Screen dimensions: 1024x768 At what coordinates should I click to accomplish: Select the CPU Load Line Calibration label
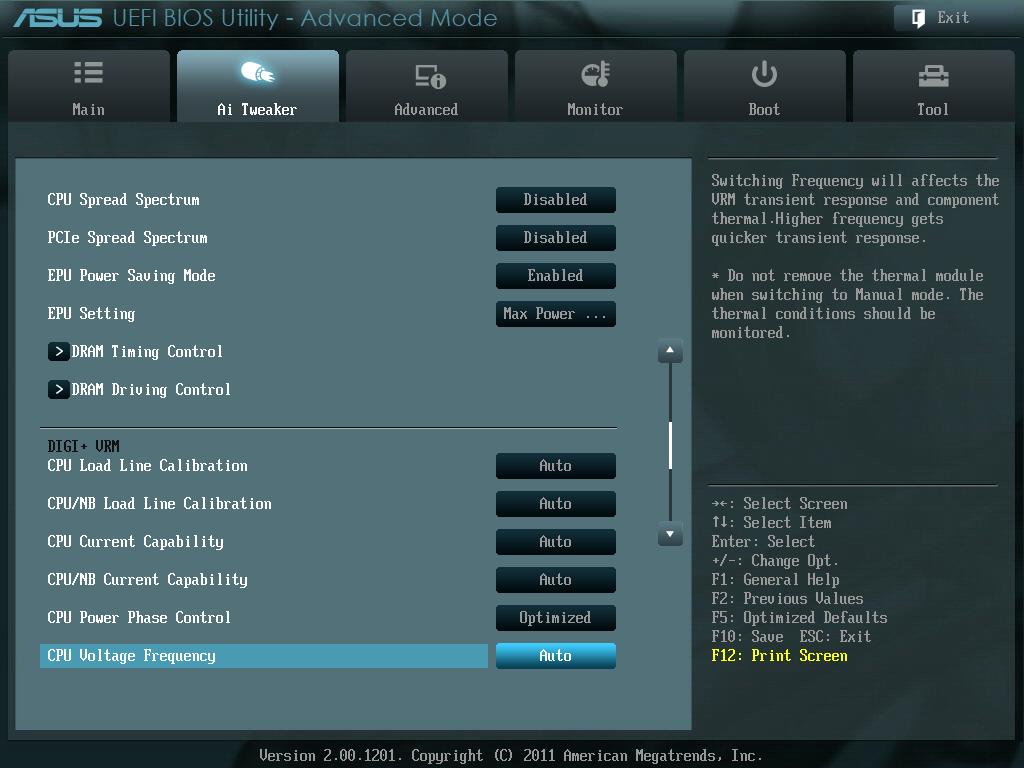pyautogui.click(x=148, y=466)
